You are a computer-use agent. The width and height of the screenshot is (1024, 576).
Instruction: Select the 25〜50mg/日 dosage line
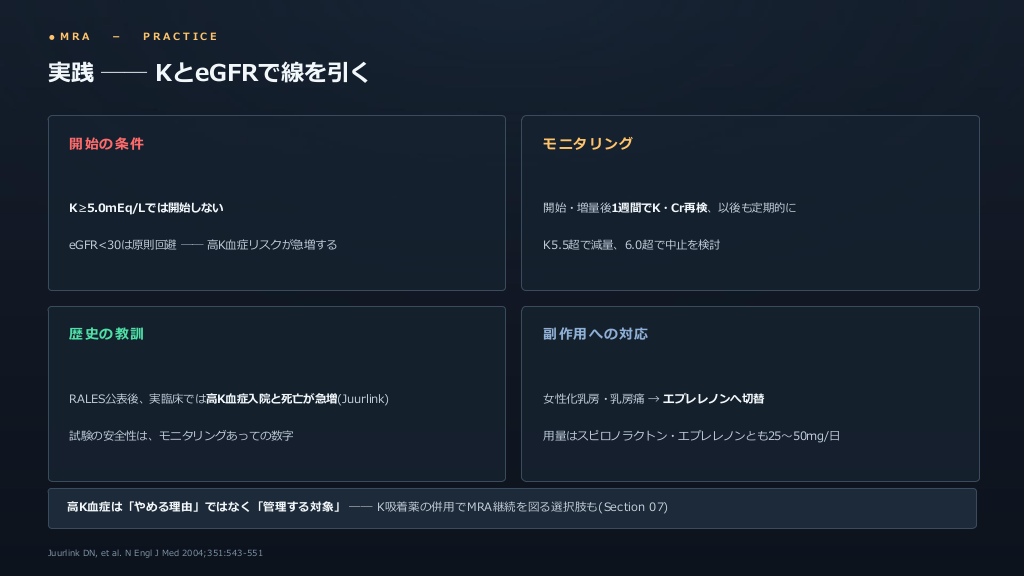(x=692, y=436)
